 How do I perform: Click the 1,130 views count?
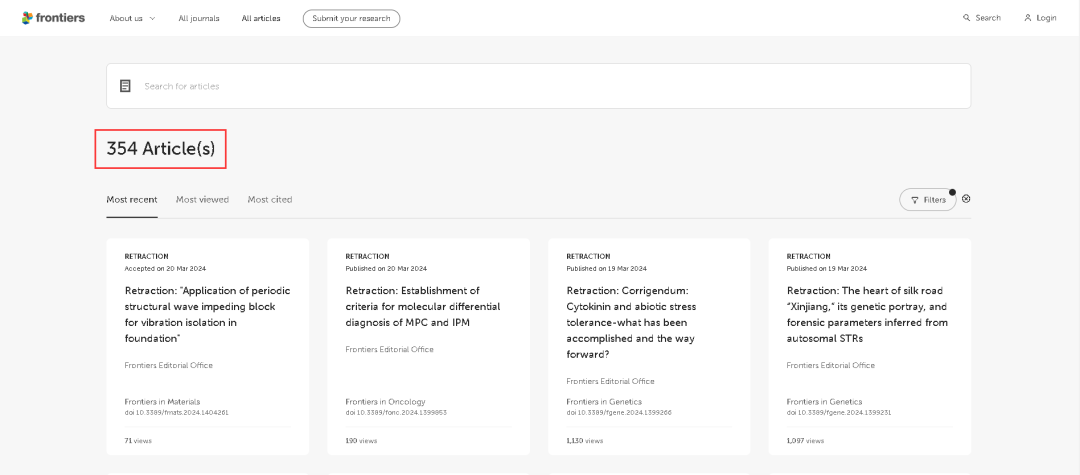(585, 441)
